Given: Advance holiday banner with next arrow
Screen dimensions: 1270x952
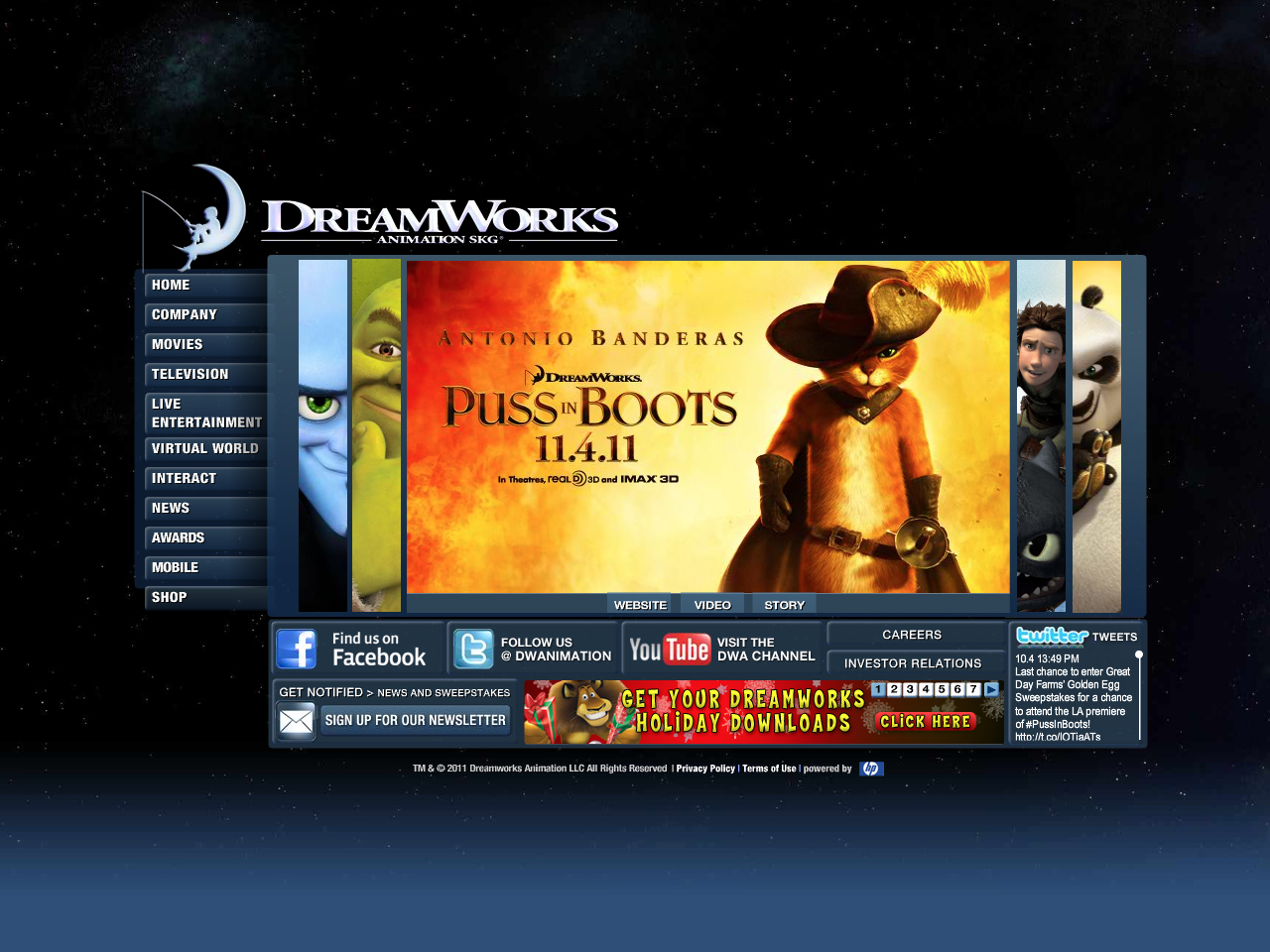Looking at the screenshot, I should click(x=991, y=689).
